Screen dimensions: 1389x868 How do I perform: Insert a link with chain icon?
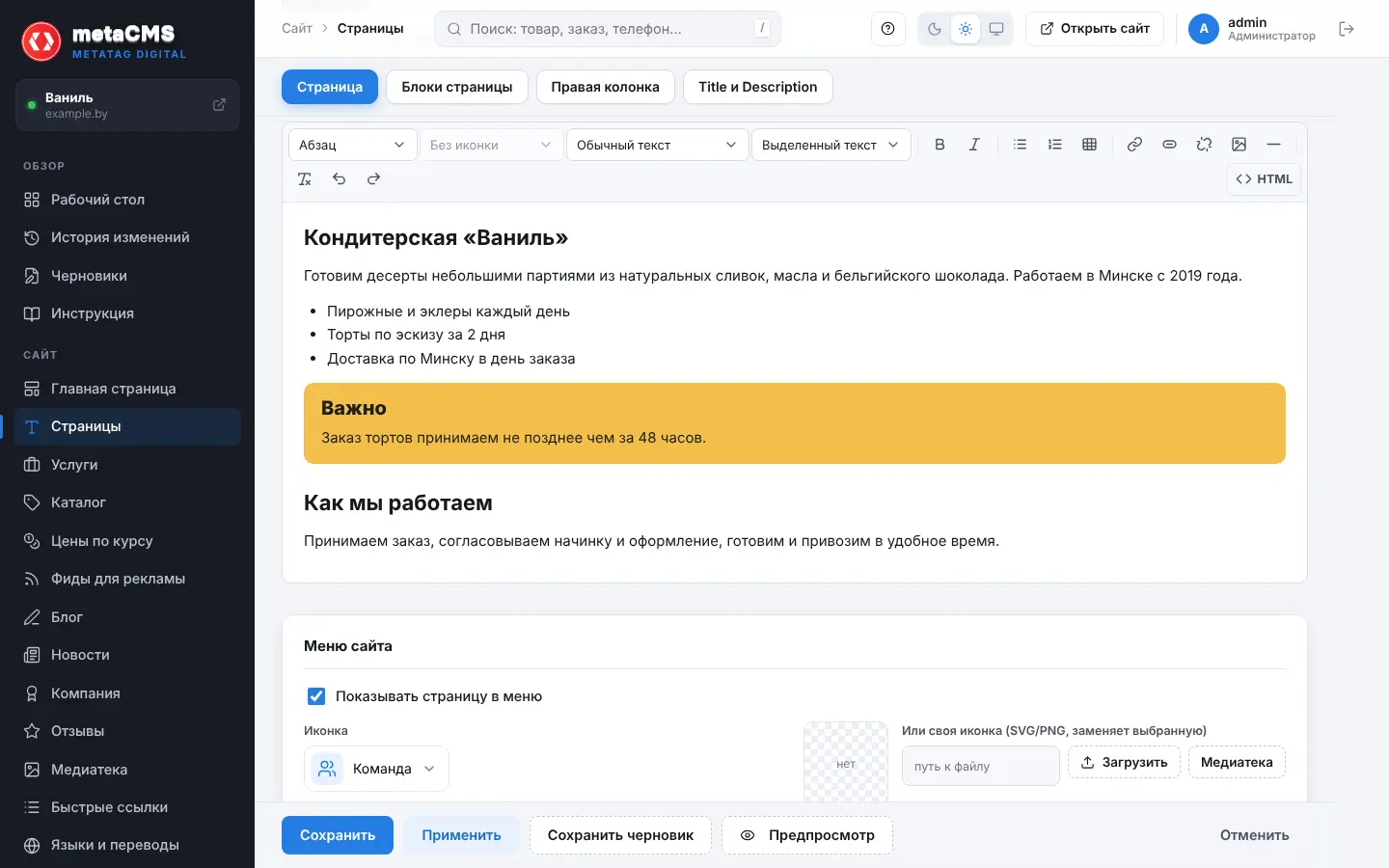tap(1134, 145)
